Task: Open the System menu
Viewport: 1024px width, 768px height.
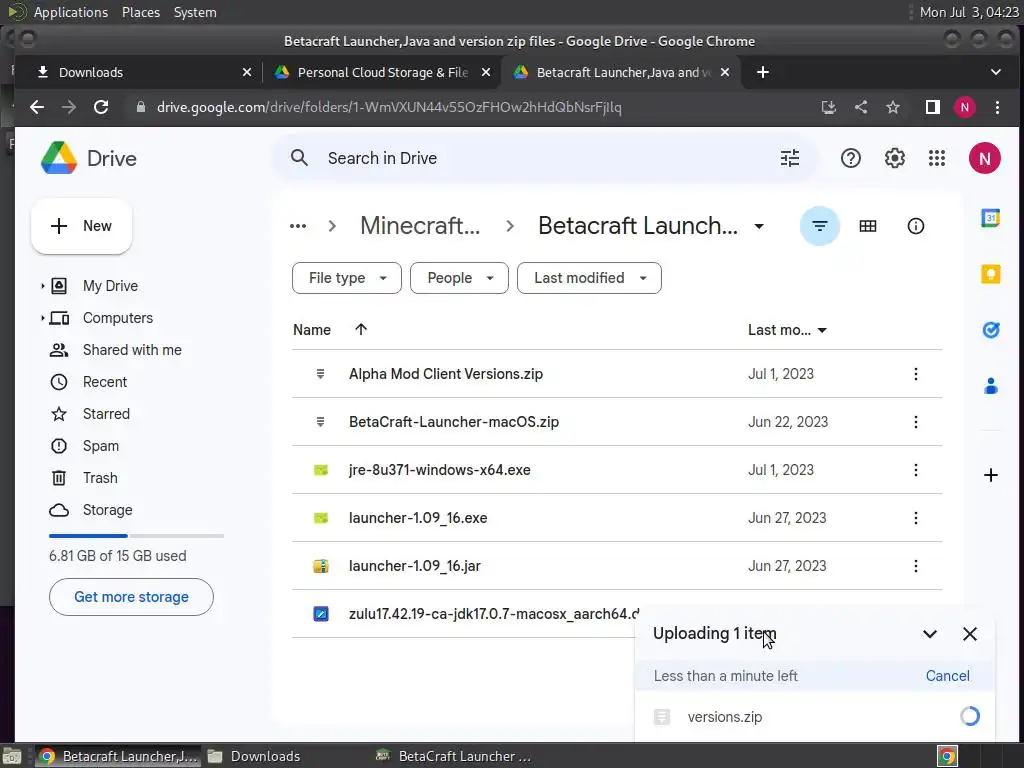Action: (195, 12)
